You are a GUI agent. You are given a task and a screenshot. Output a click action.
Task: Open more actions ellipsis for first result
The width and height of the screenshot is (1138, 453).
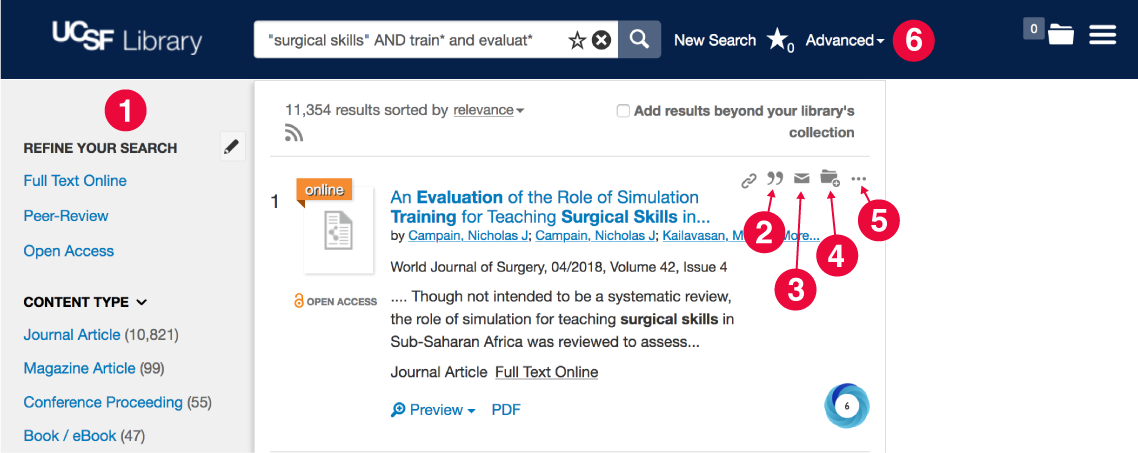859,179
